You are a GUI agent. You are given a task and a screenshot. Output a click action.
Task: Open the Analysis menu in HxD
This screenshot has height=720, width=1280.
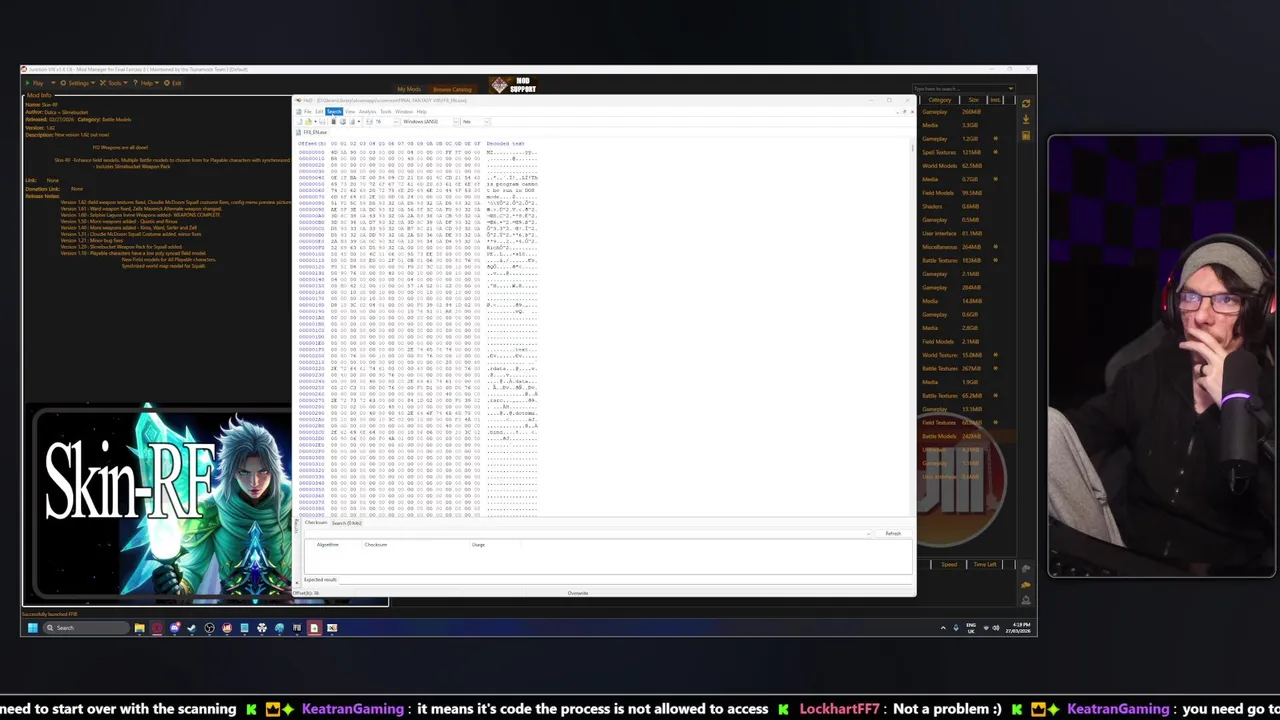367,111
